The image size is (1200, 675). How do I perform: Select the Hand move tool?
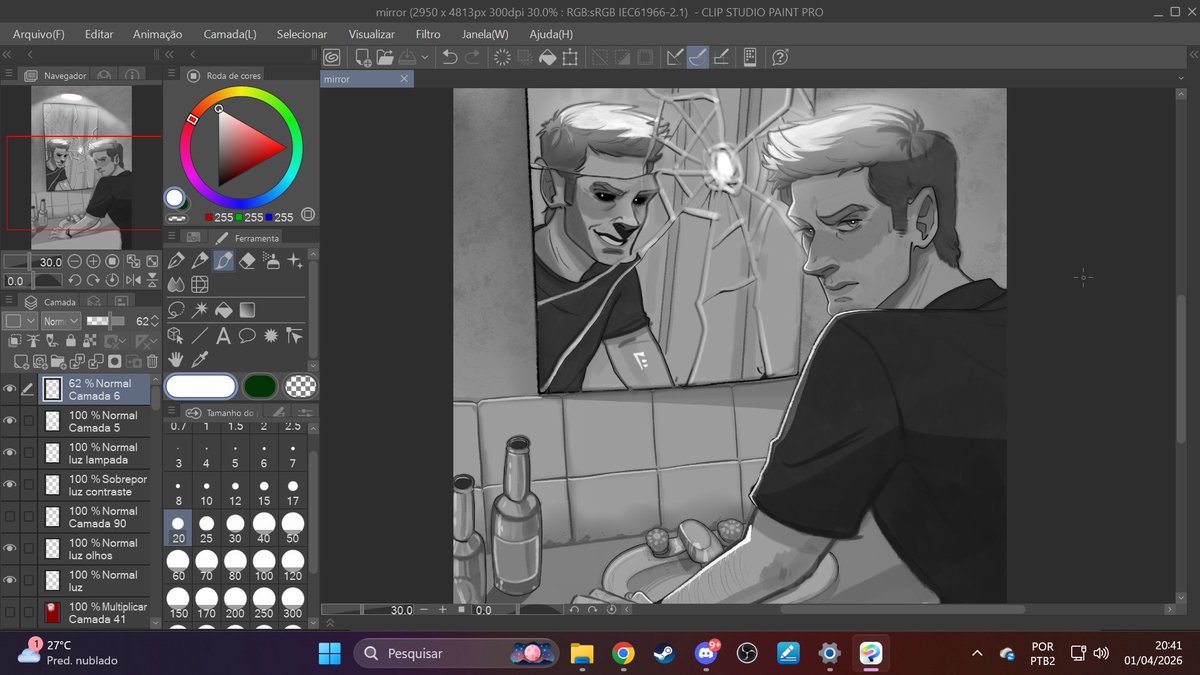pyautogui.click(x=176, y=359)
